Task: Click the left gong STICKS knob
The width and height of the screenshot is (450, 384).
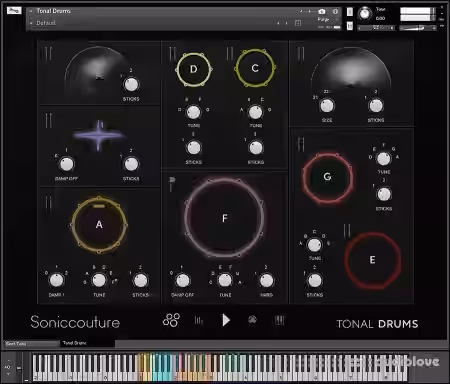Action: tap(131, 84)
